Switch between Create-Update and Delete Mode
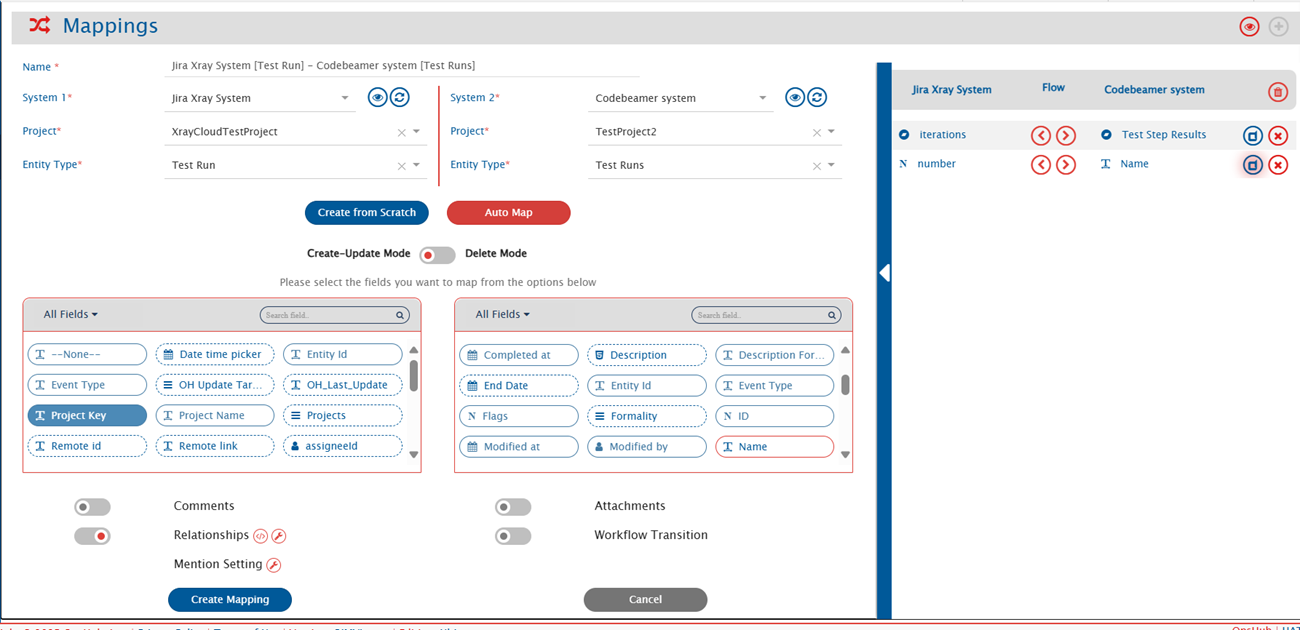This screenshot has width=1300, height=630. 437,255
